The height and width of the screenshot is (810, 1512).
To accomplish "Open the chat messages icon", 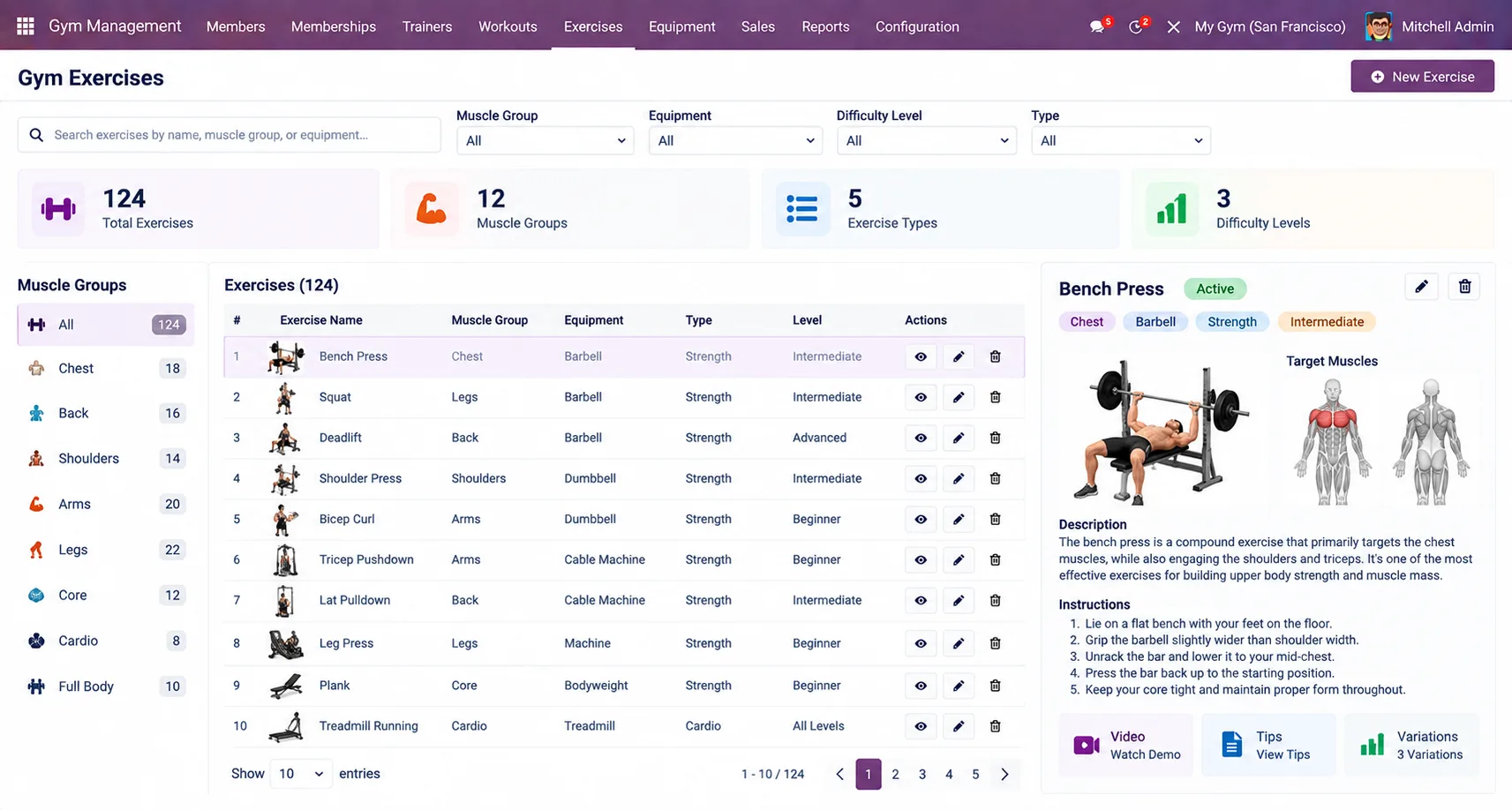I will (x=1097, y=26).
